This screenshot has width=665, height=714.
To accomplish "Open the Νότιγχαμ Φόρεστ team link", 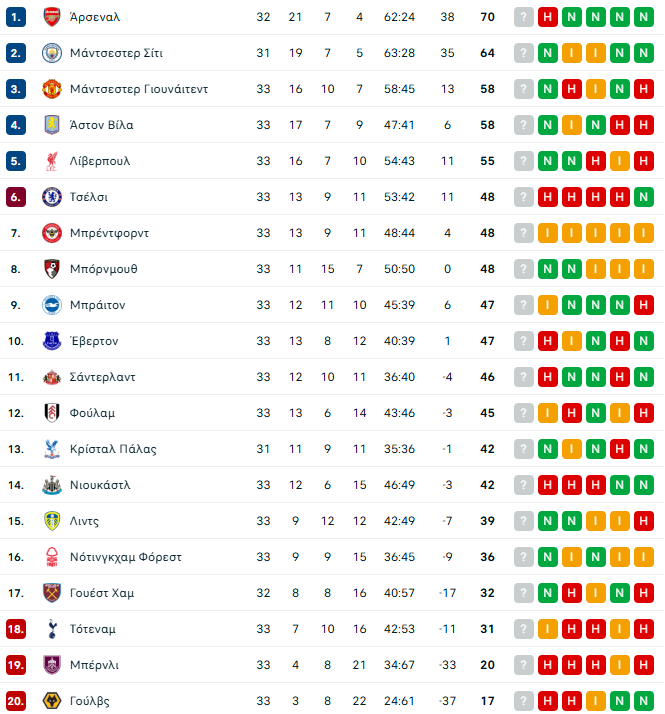I will pos(126,557).
